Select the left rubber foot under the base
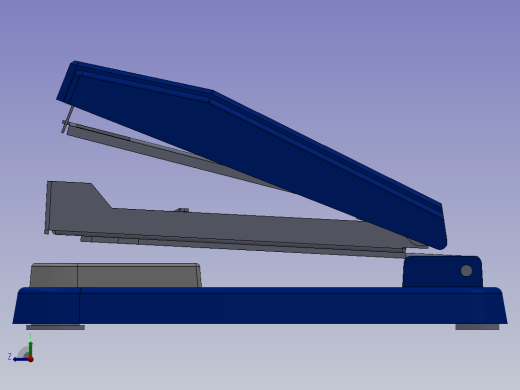The width and height of the screenshot is (520, 390). coord(55,327)
